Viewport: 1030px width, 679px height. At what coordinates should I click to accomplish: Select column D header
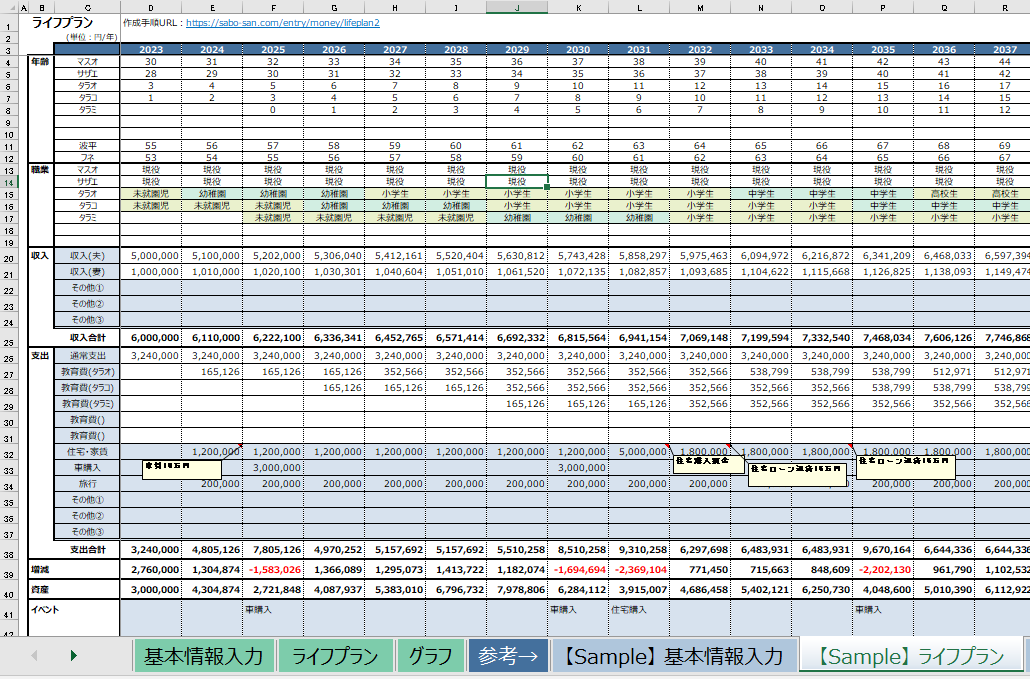(151, 8)
